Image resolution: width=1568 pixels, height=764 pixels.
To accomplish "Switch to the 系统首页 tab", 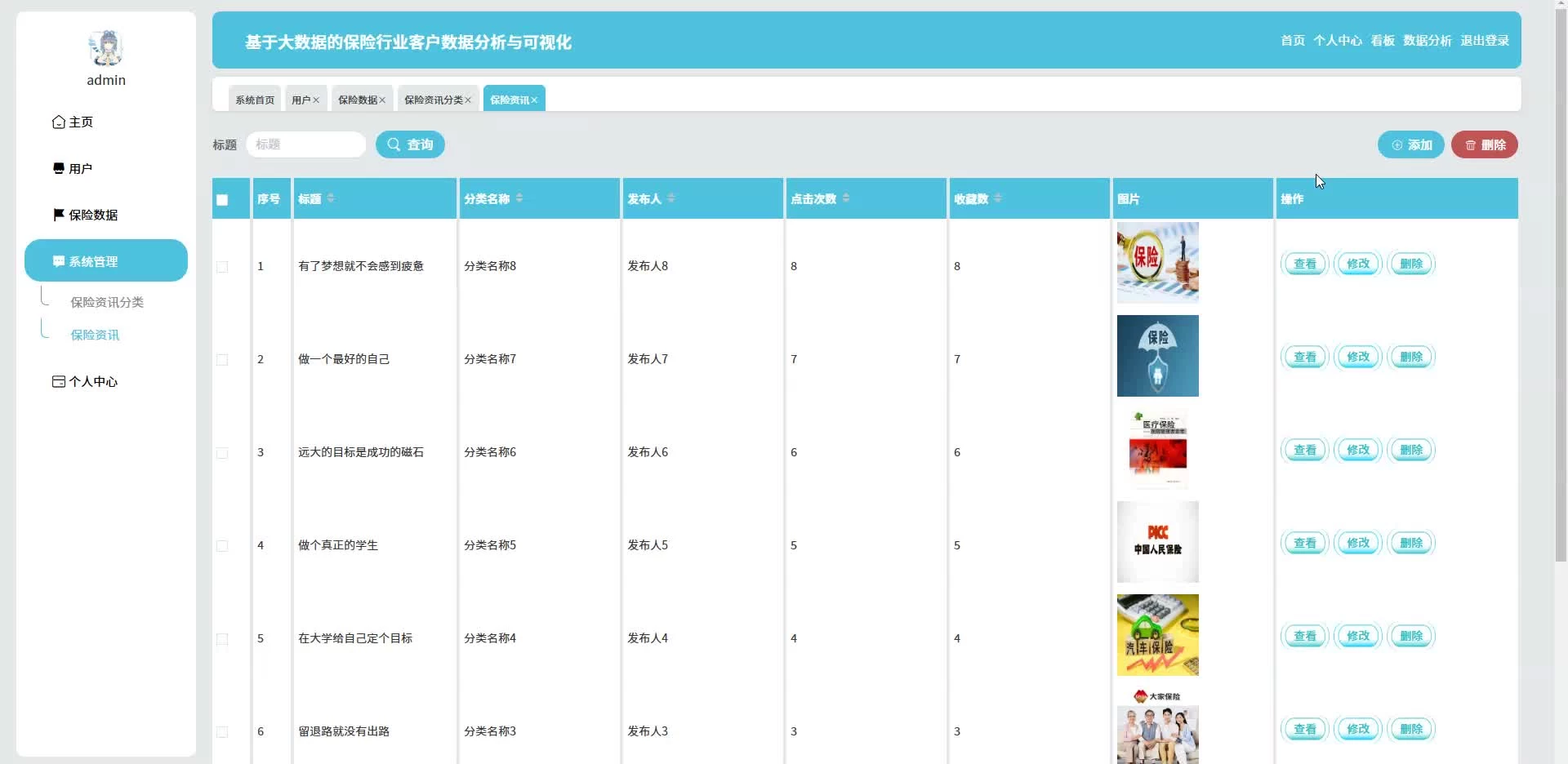I will click(255, 100).
